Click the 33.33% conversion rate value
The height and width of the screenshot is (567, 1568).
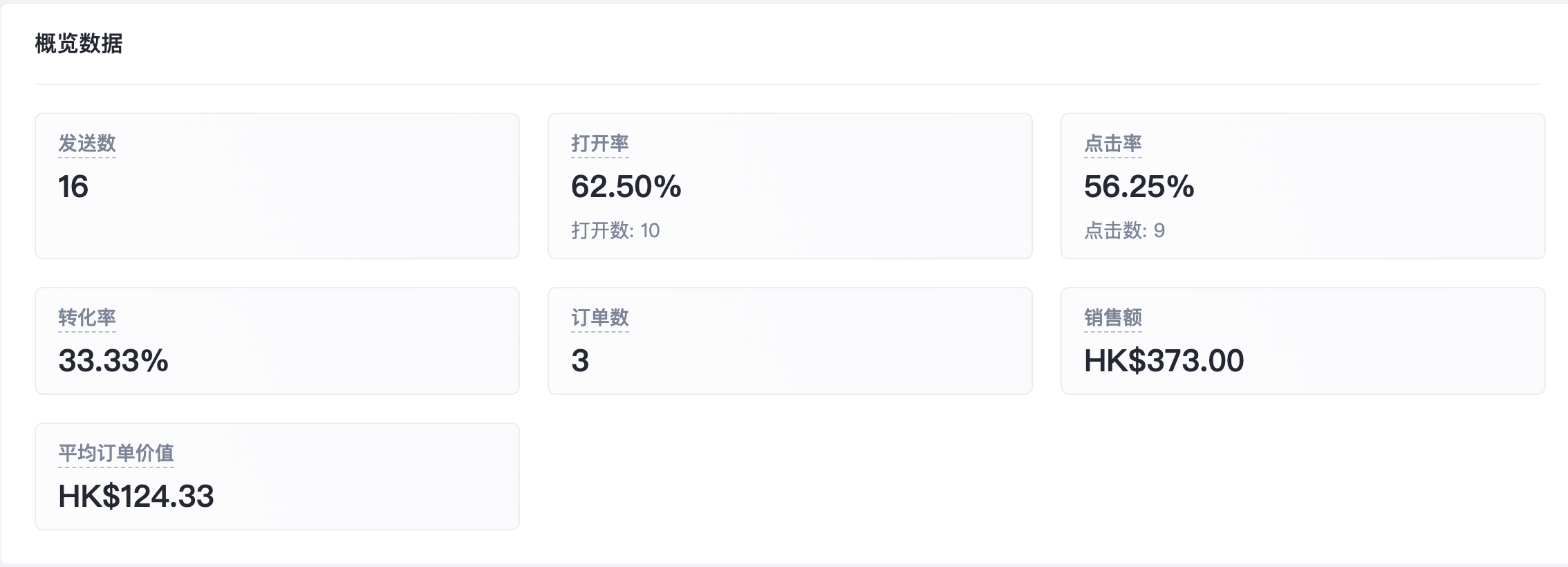(x=113, y=361)
